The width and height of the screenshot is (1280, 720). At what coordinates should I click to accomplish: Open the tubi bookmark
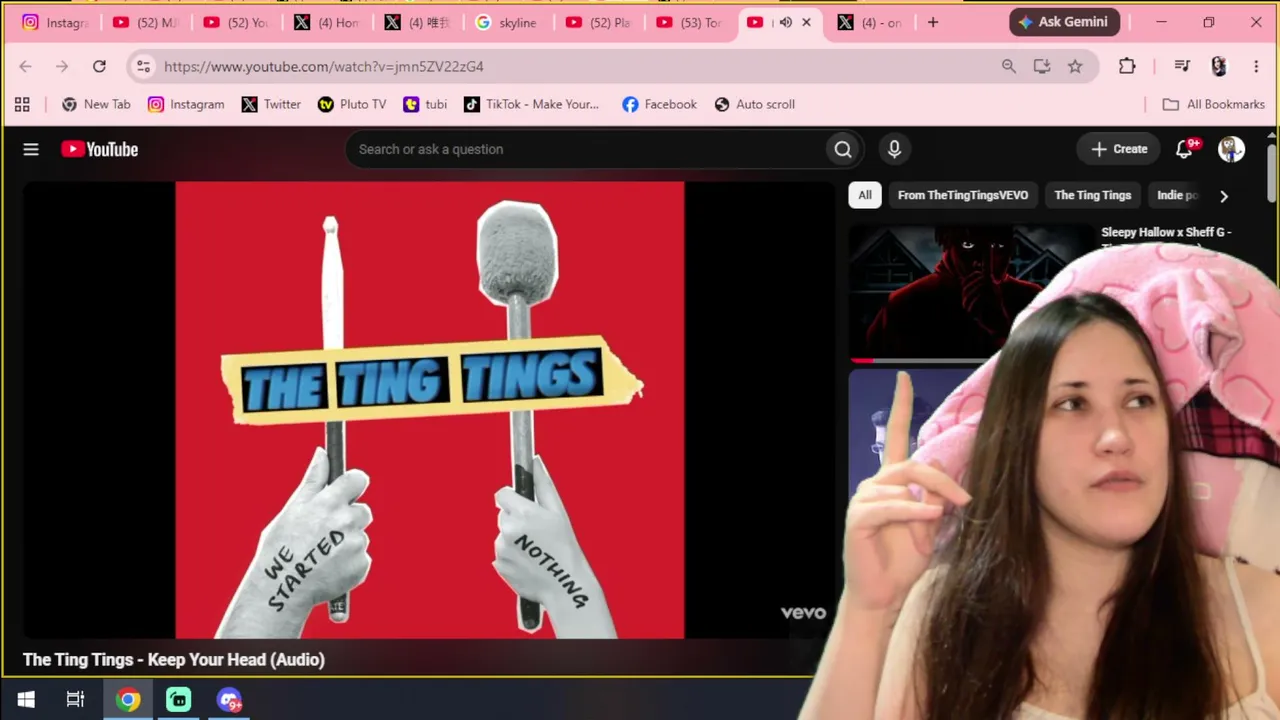coord(425,104)
